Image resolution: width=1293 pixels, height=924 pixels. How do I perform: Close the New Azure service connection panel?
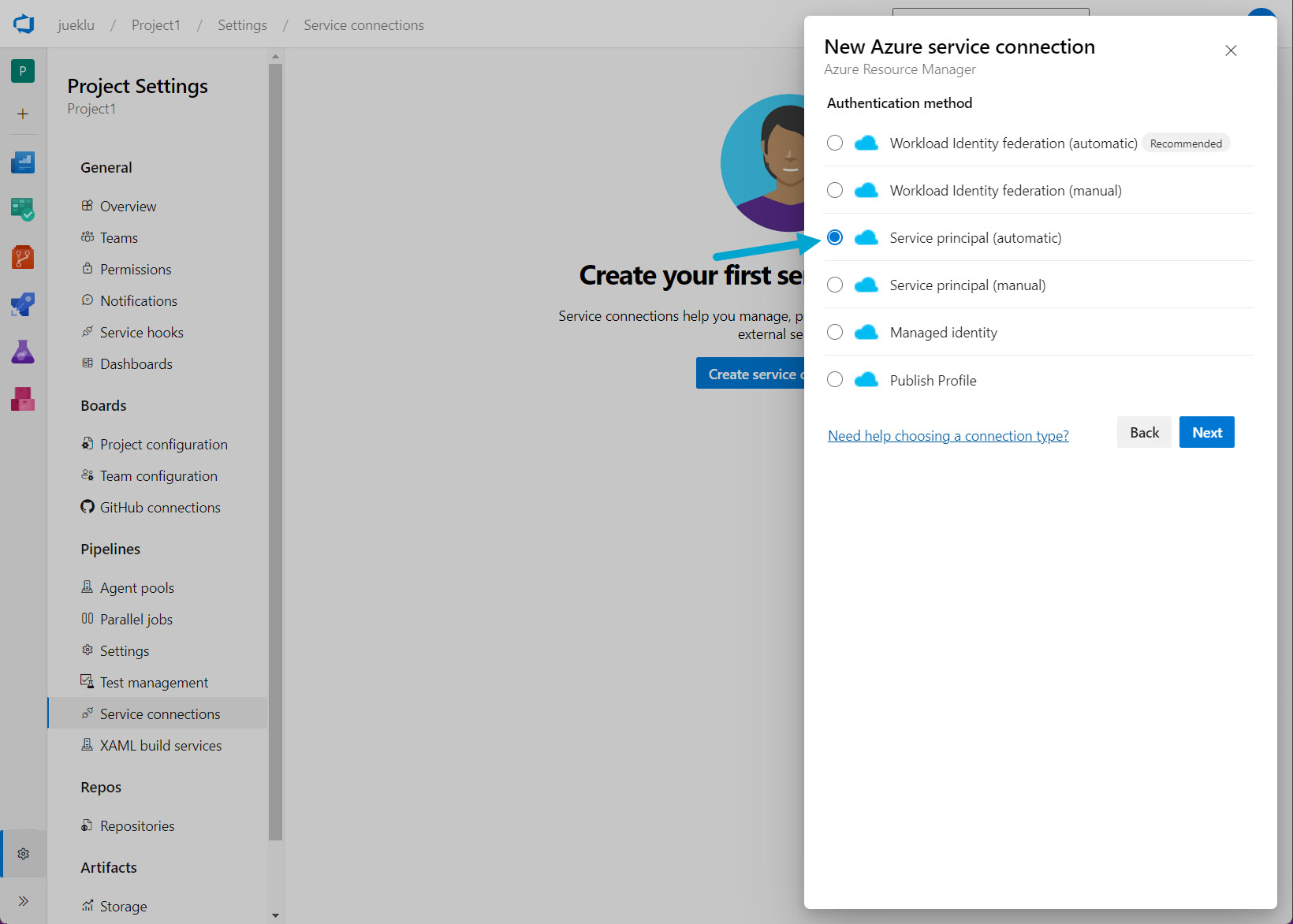pos(1230,50)
